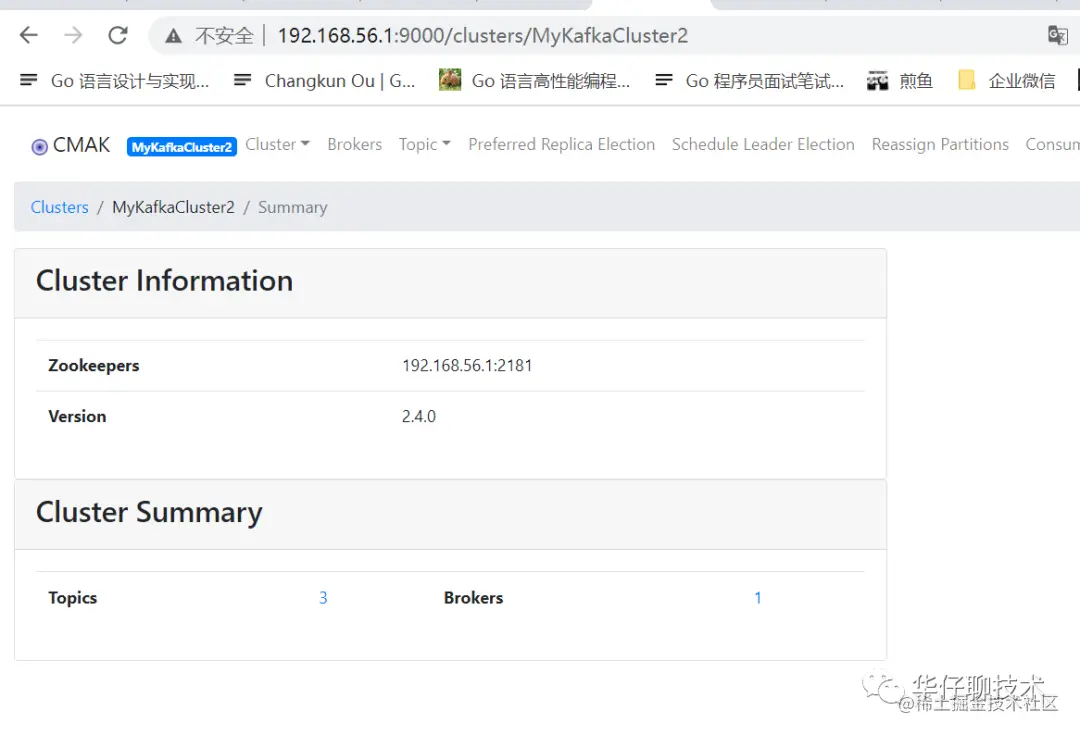Screen dimensions: 1080x735
Task: Open Changkun Ou bookmark
Action: (324, 81)
